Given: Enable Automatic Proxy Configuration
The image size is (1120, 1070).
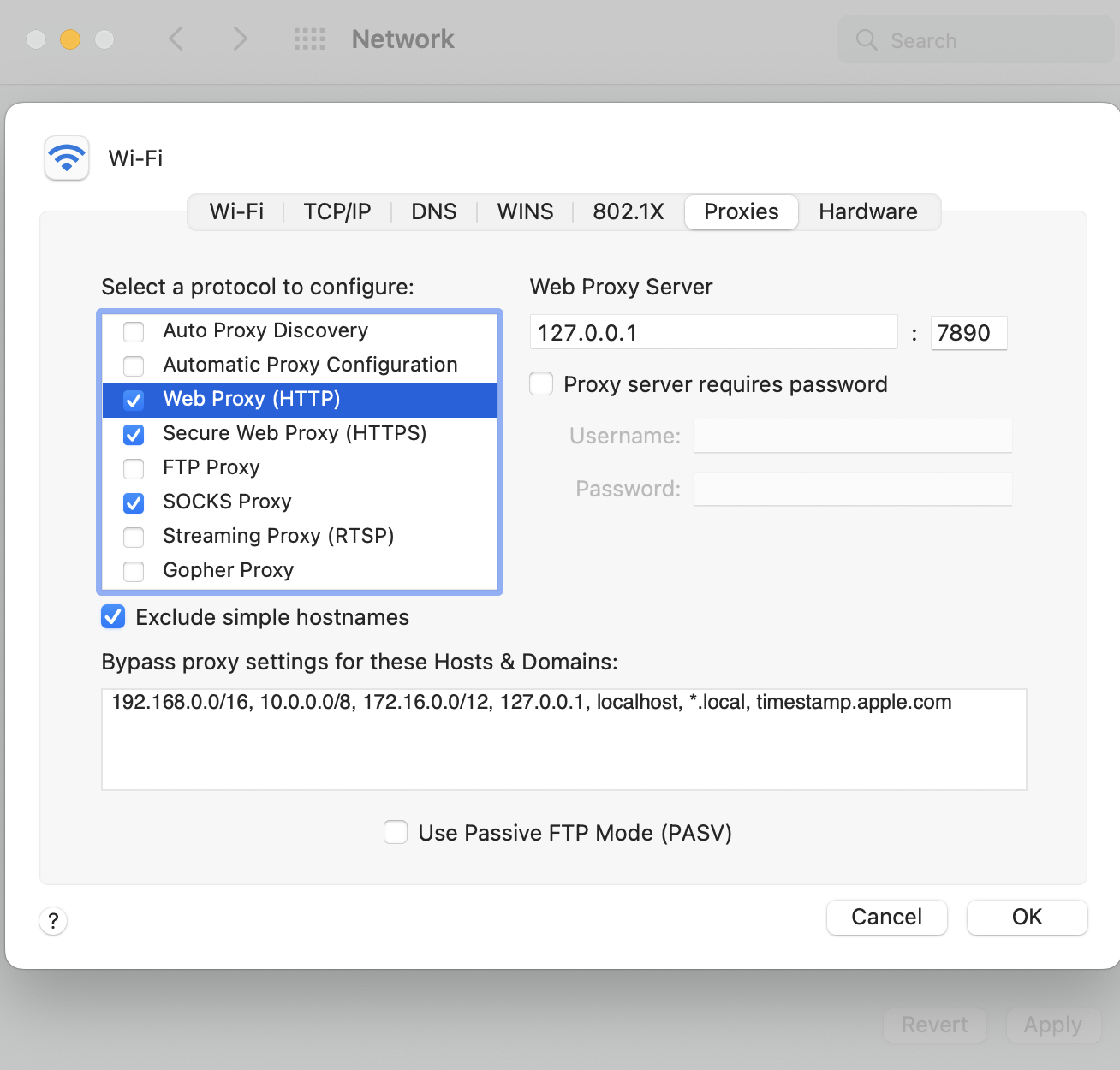Looking at the screenshot, I should point(133,366).
